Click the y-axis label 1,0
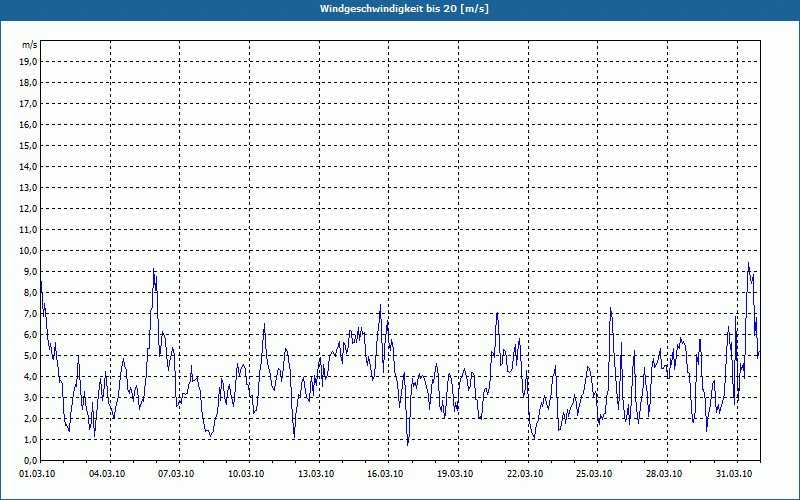 pyautogui.click(x=30, y=439)
